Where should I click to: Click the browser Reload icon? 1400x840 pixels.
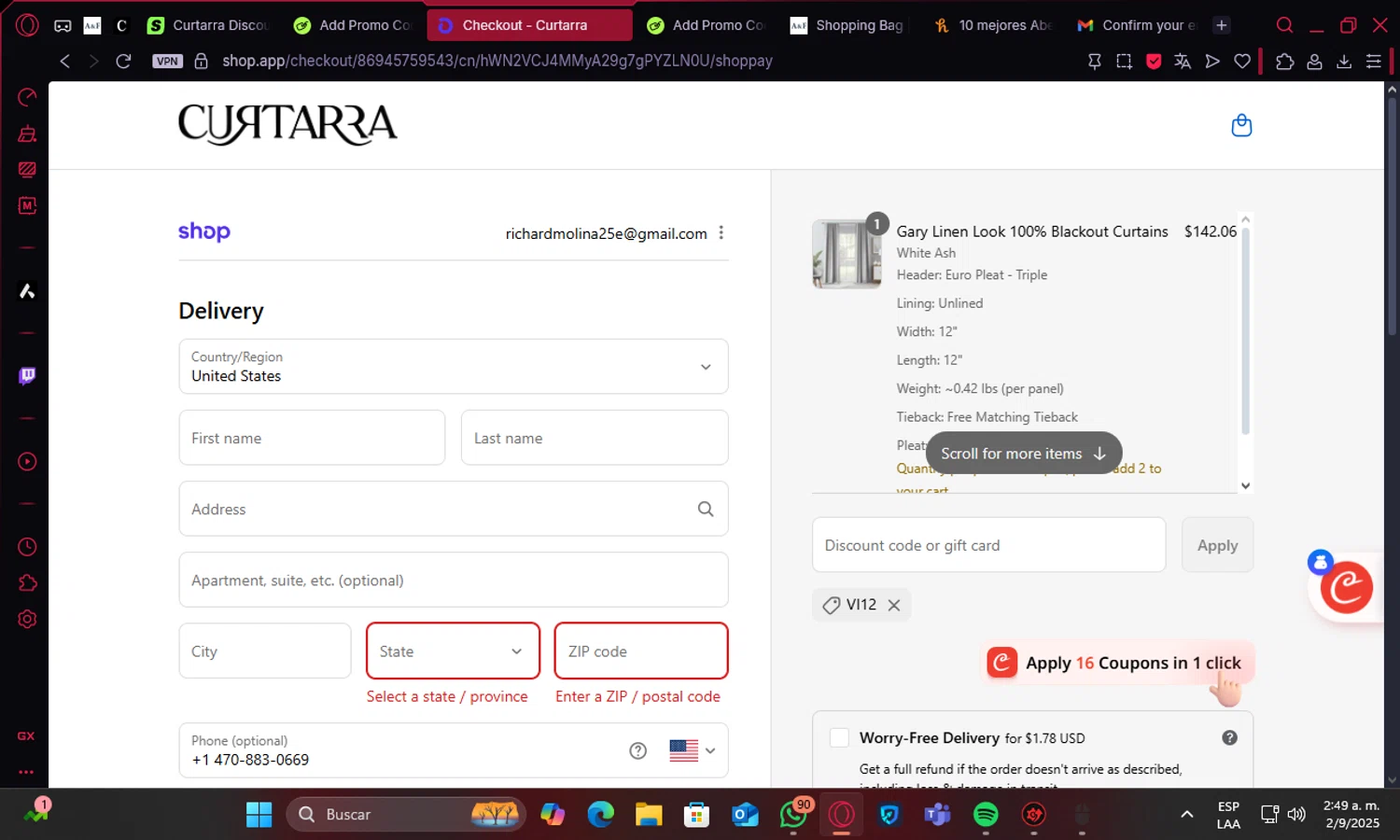123,61
